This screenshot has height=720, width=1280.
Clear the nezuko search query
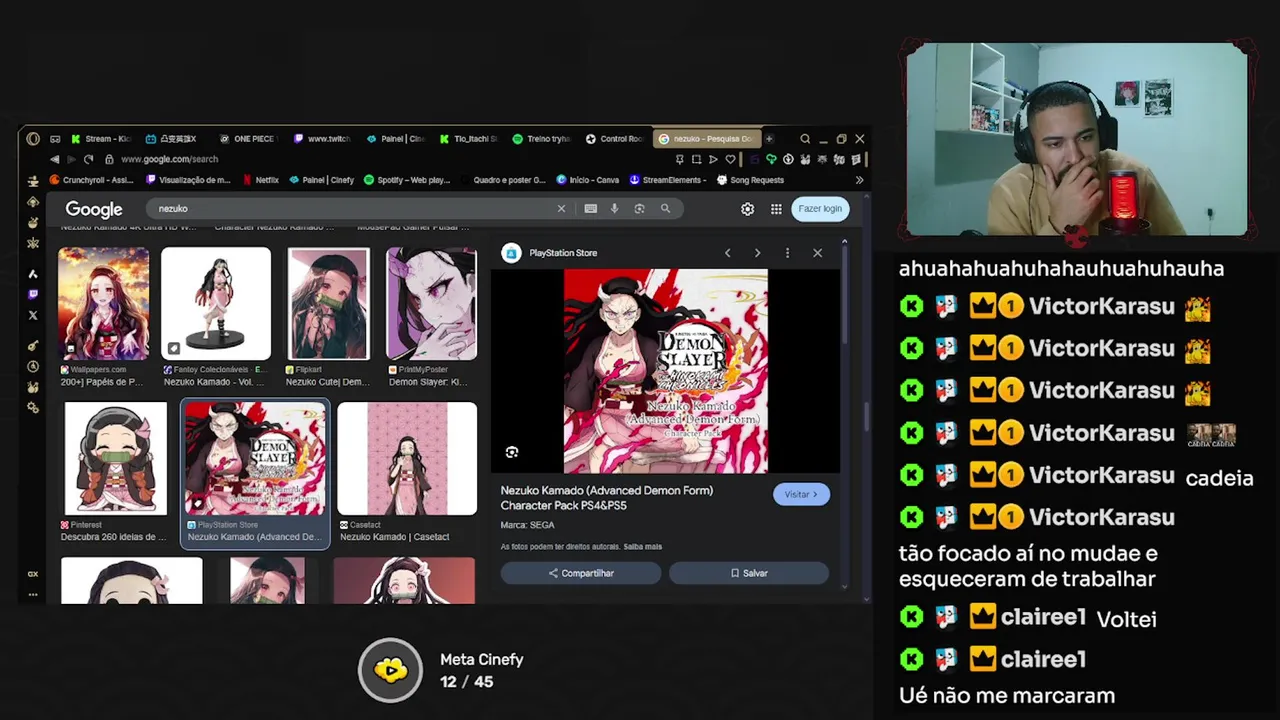(x=561, y=209)
